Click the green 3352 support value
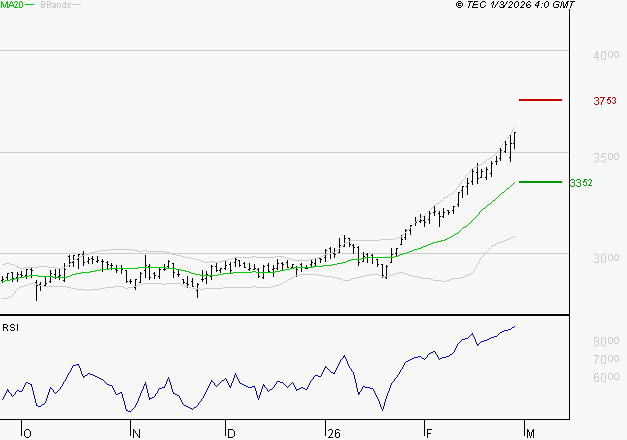 [581, 183]
